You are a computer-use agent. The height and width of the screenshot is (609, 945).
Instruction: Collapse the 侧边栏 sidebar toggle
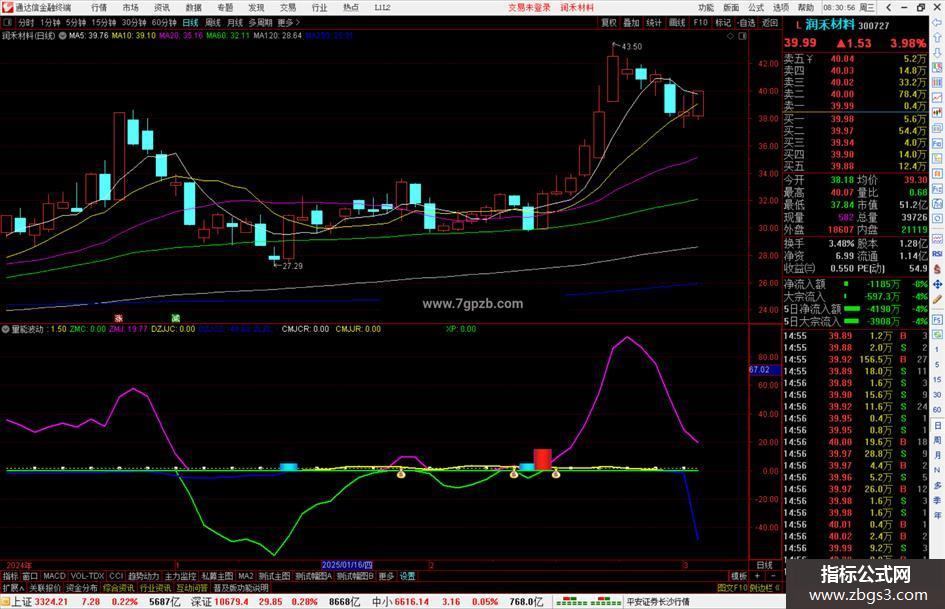coord(765,587)
